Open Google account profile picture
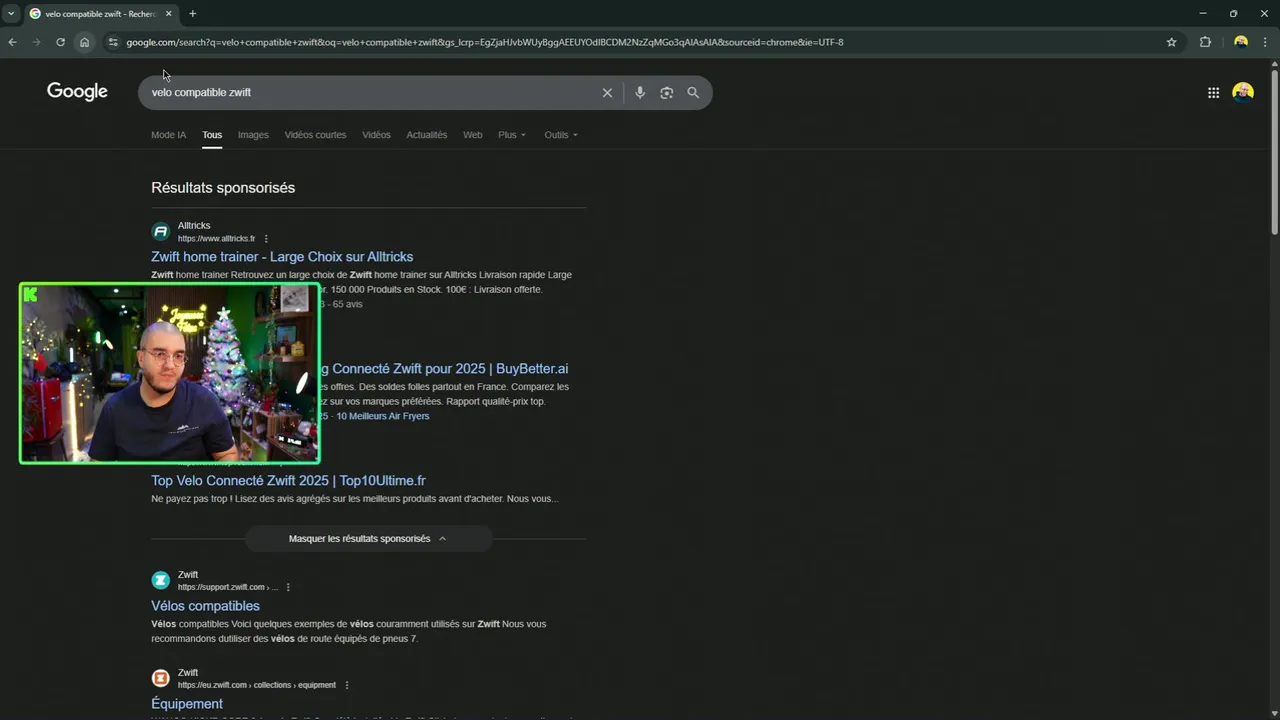 (x=1243, y=93)
